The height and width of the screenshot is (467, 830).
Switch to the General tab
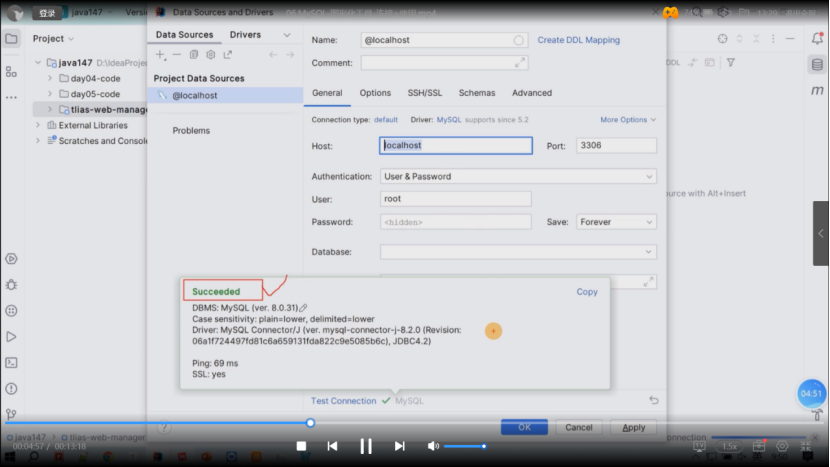327,93
